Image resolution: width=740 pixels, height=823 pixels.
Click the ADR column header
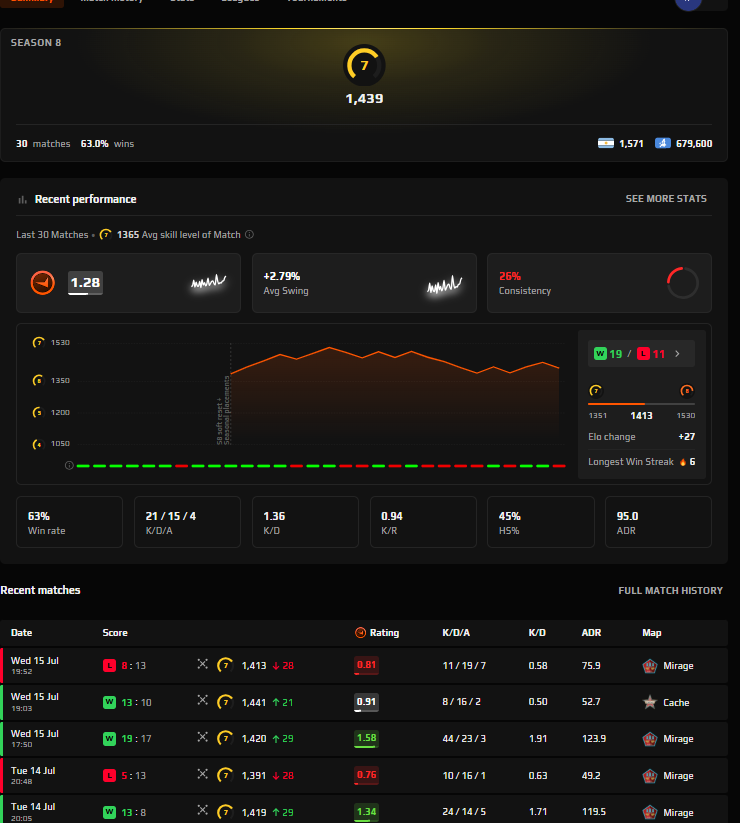pyautogui.click(x=591, y=633)
